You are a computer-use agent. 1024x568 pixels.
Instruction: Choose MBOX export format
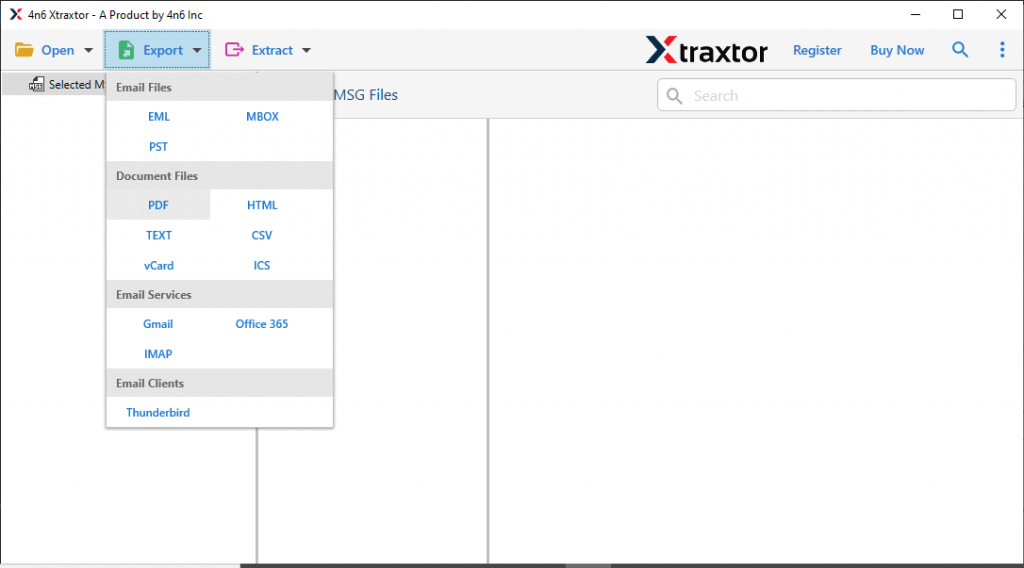click(262, 116)
